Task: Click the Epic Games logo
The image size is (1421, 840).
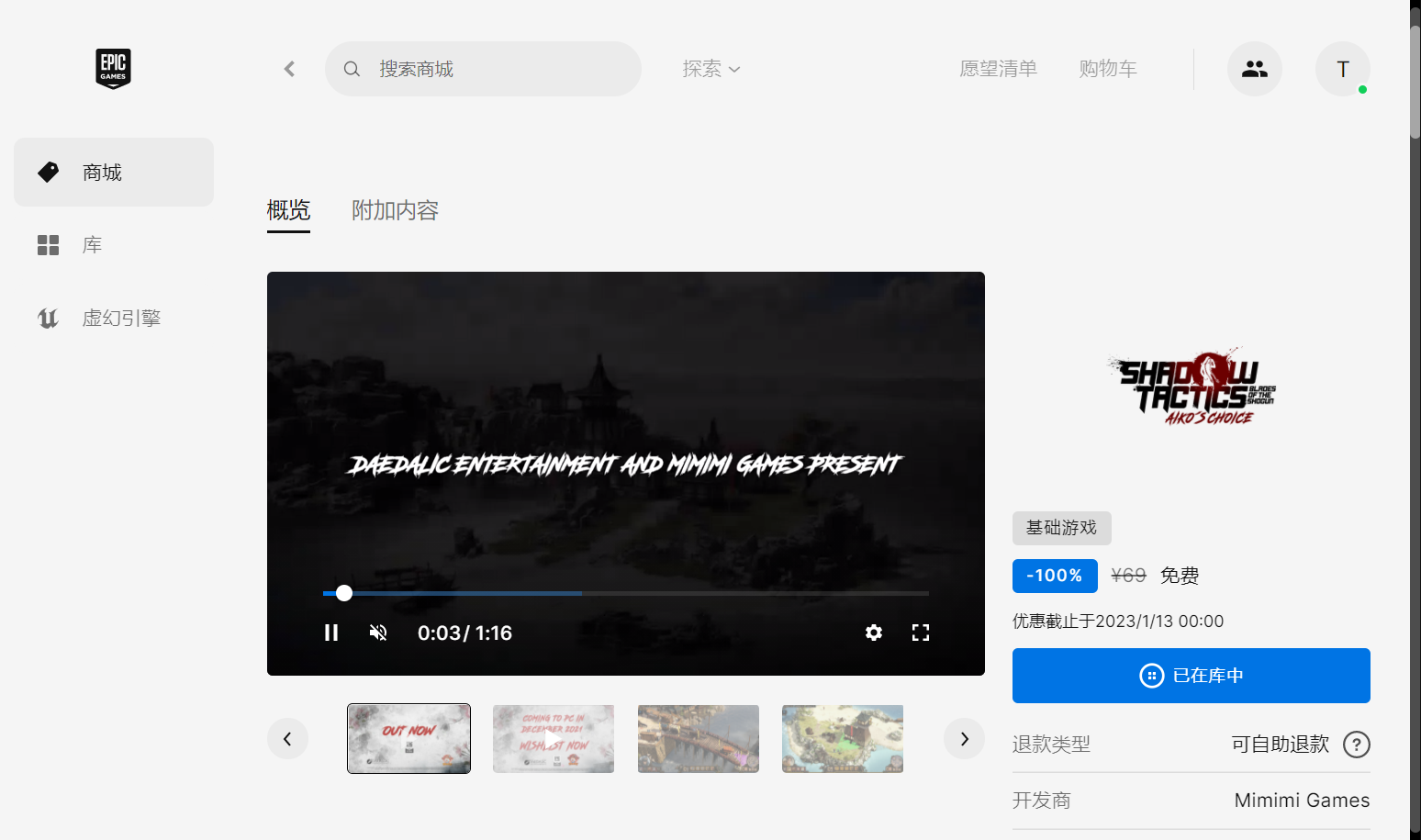Action: [x=113, y=69]
